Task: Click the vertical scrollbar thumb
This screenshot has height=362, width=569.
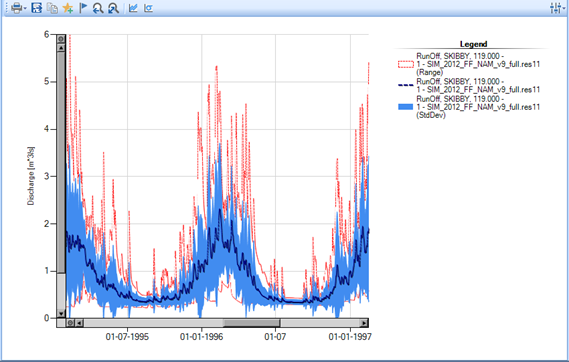Action: click(61, 163)
